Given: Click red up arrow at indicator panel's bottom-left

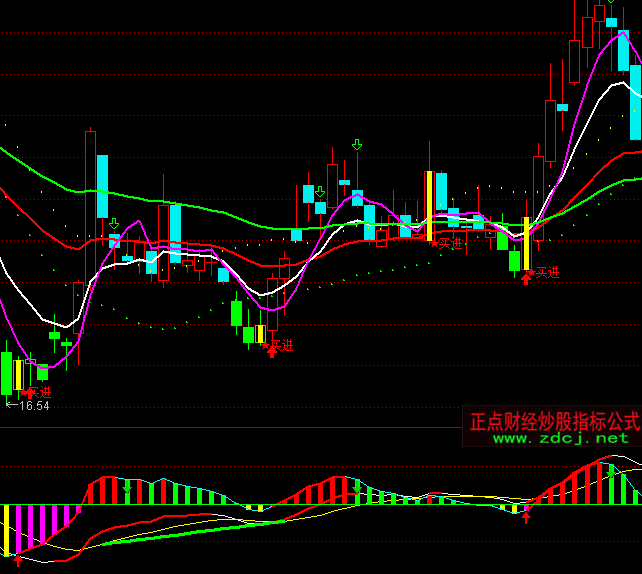Looking at the screenshot, I should [x=17, y=560].
